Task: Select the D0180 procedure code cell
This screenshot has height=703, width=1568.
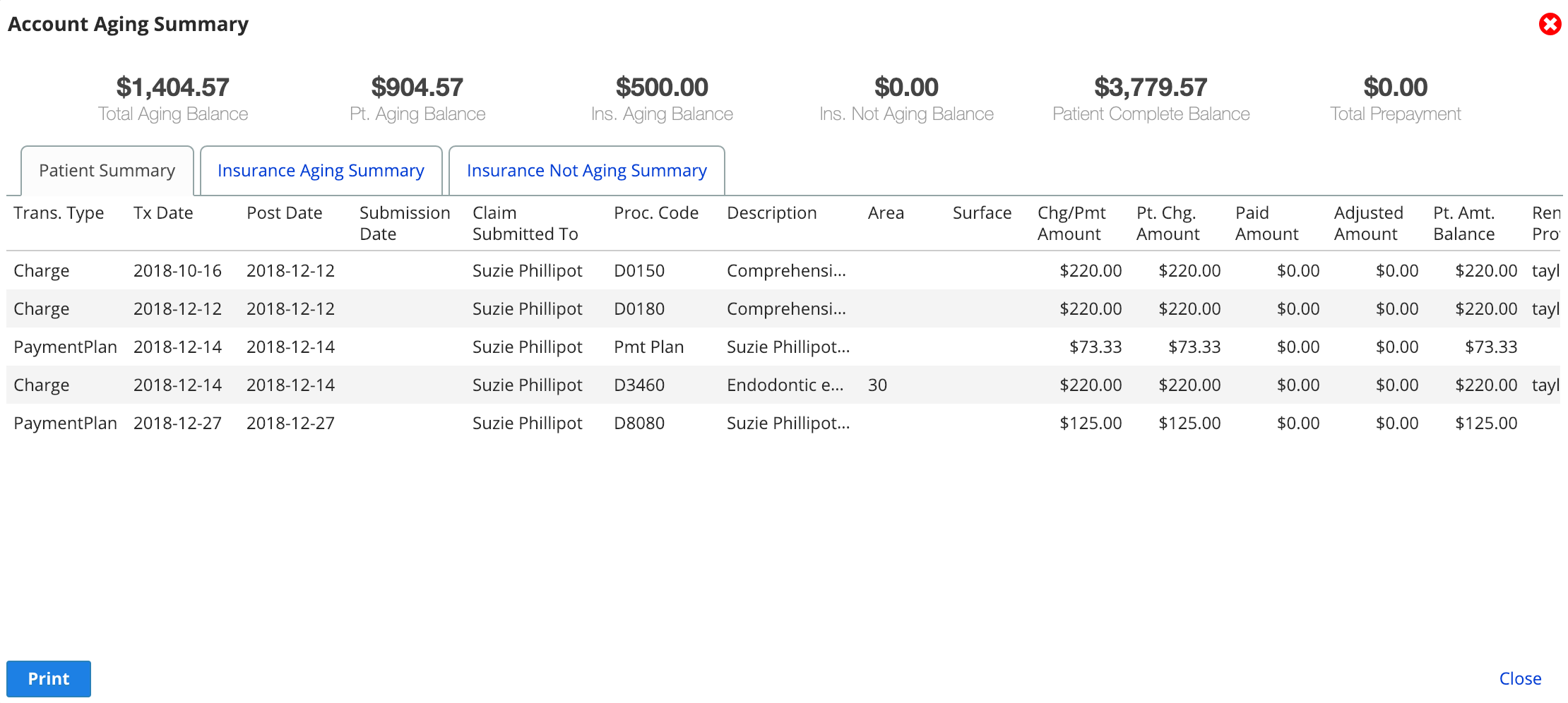Action: coord(639,309)
